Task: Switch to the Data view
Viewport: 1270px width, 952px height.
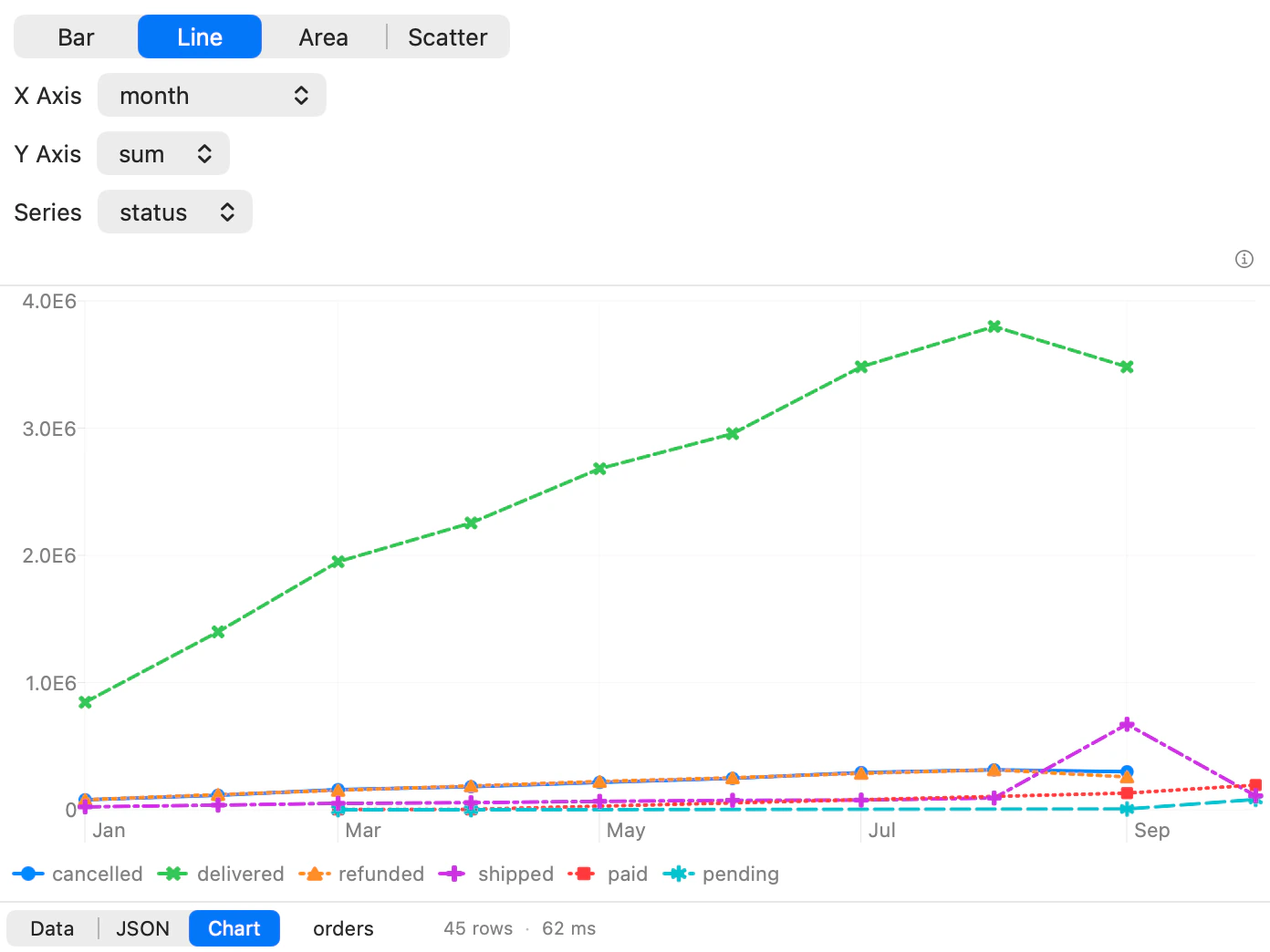Action: tap(52, 928)
